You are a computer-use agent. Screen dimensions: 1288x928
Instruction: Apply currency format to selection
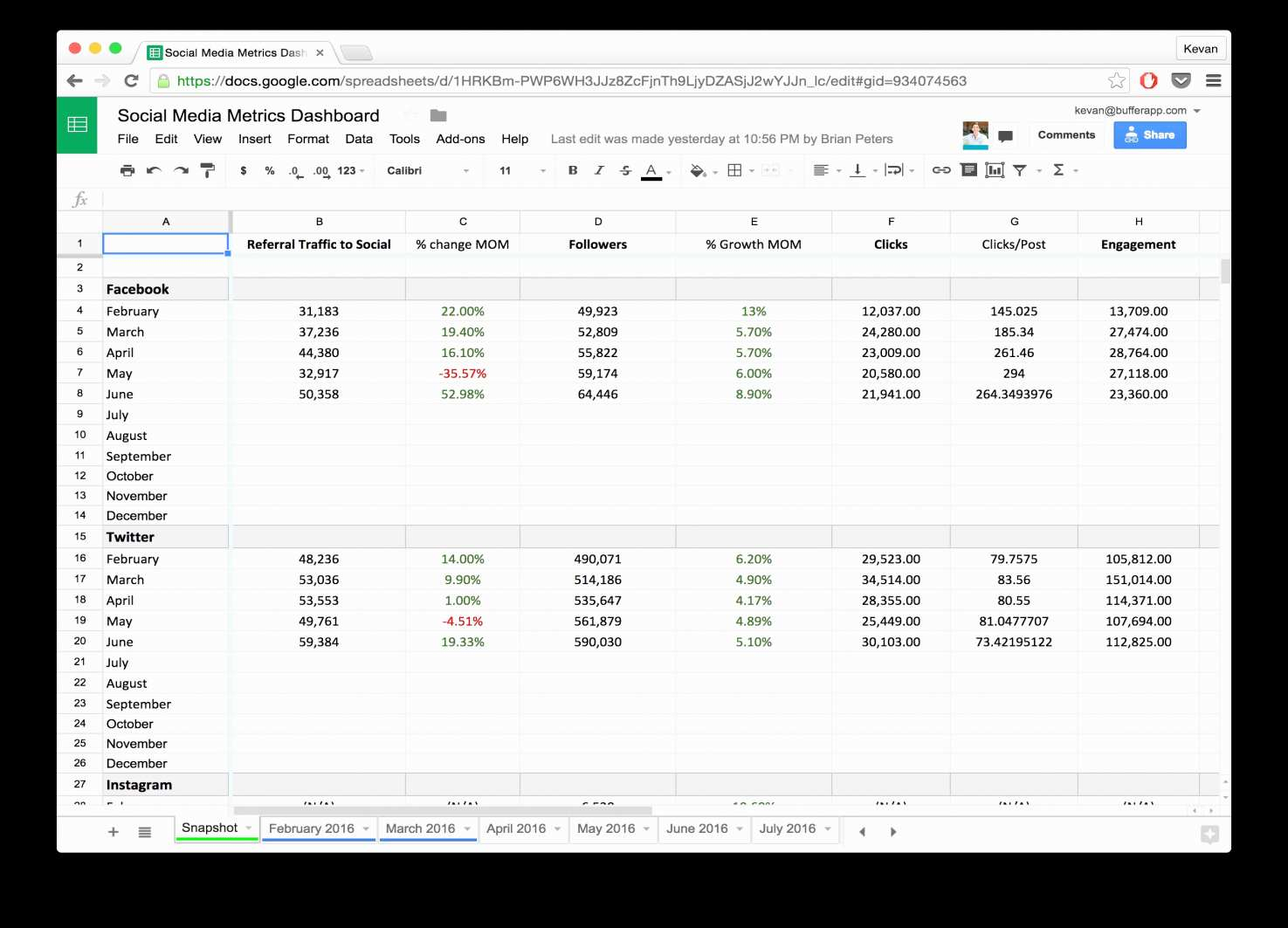(x=244, y=170)
